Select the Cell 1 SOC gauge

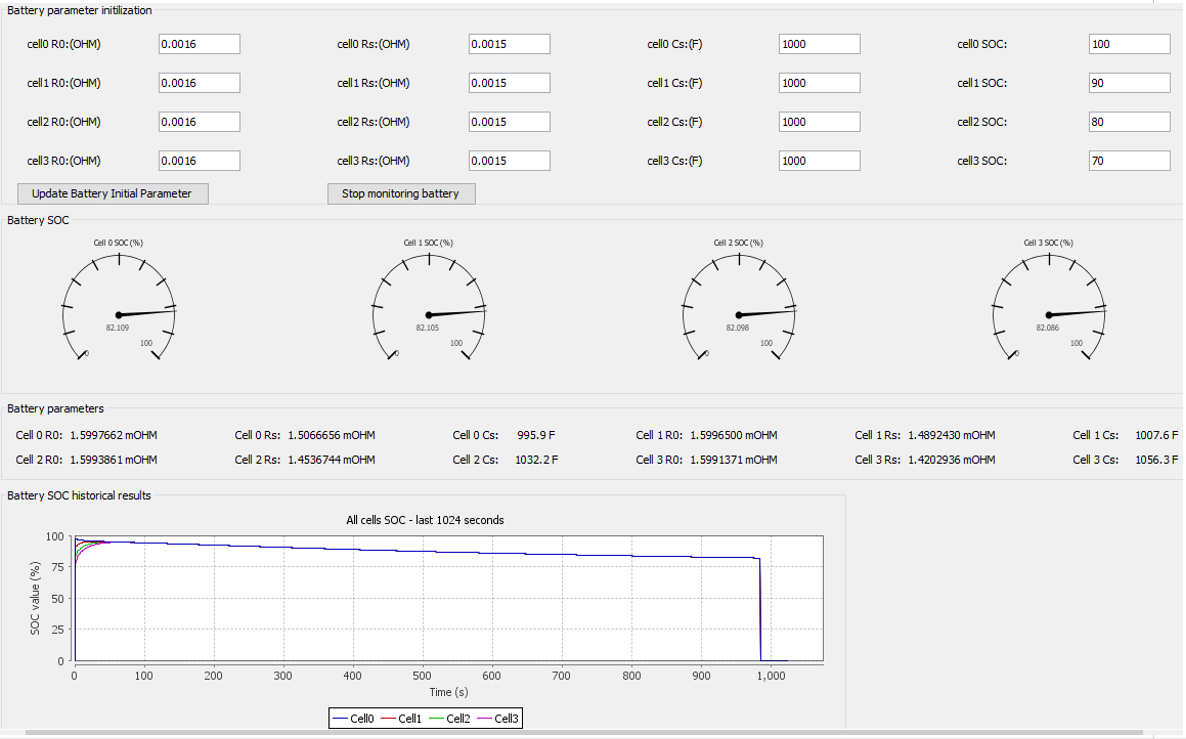[x=429, y=306]
